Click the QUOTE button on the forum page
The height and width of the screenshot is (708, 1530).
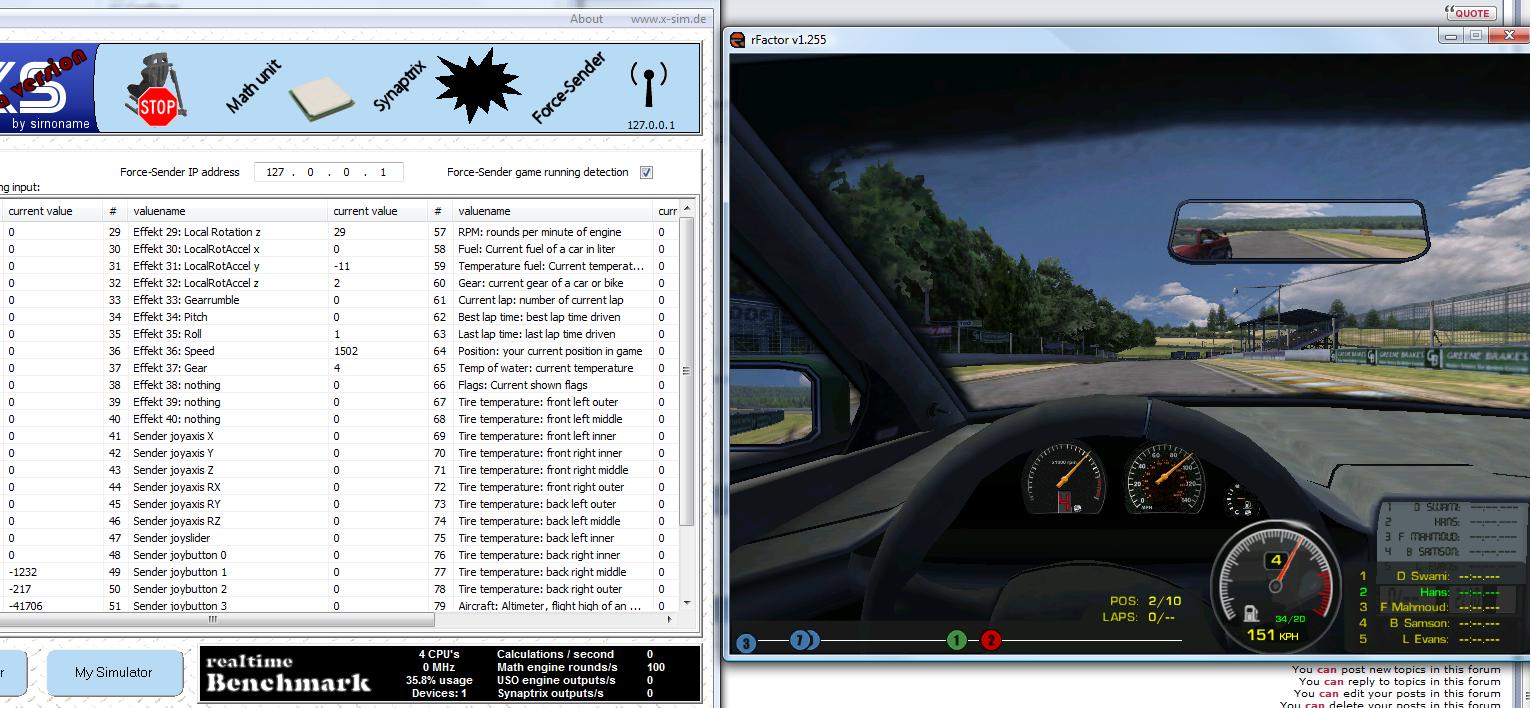pos(1471,13)
